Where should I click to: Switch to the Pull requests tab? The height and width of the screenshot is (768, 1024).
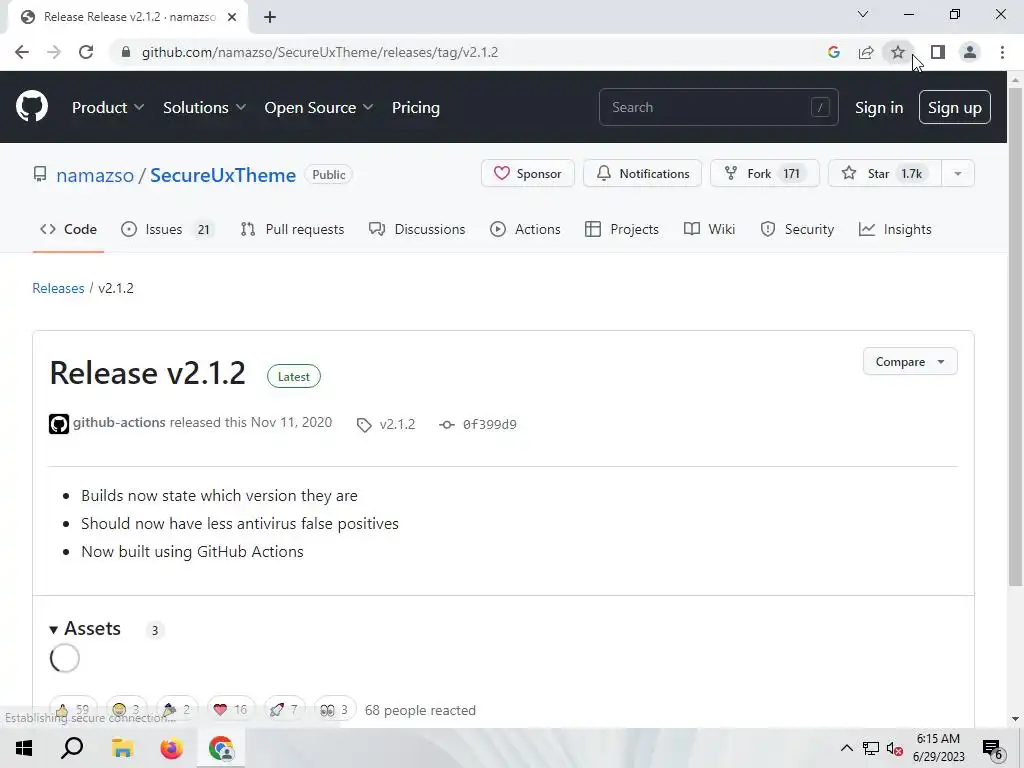(x=292, y=229)
